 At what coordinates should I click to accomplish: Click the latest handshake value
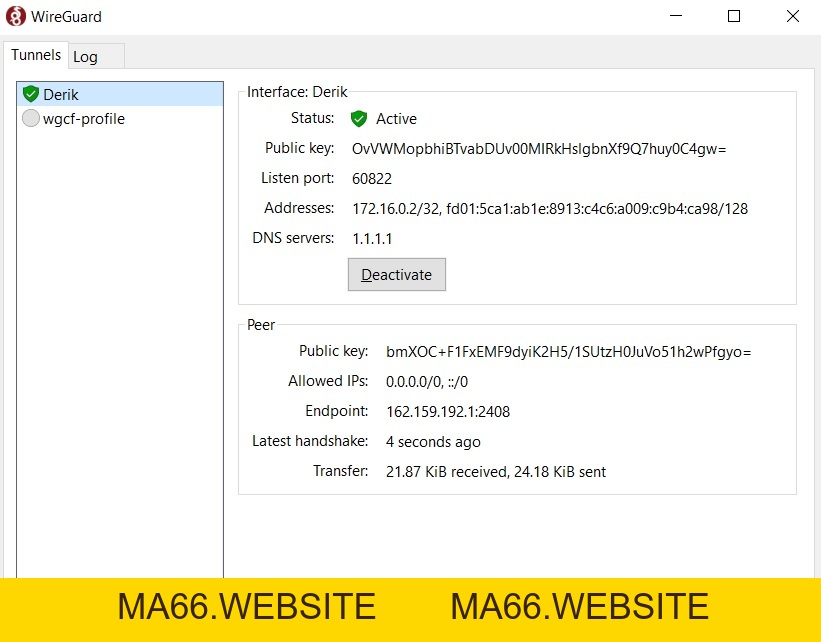433,442
